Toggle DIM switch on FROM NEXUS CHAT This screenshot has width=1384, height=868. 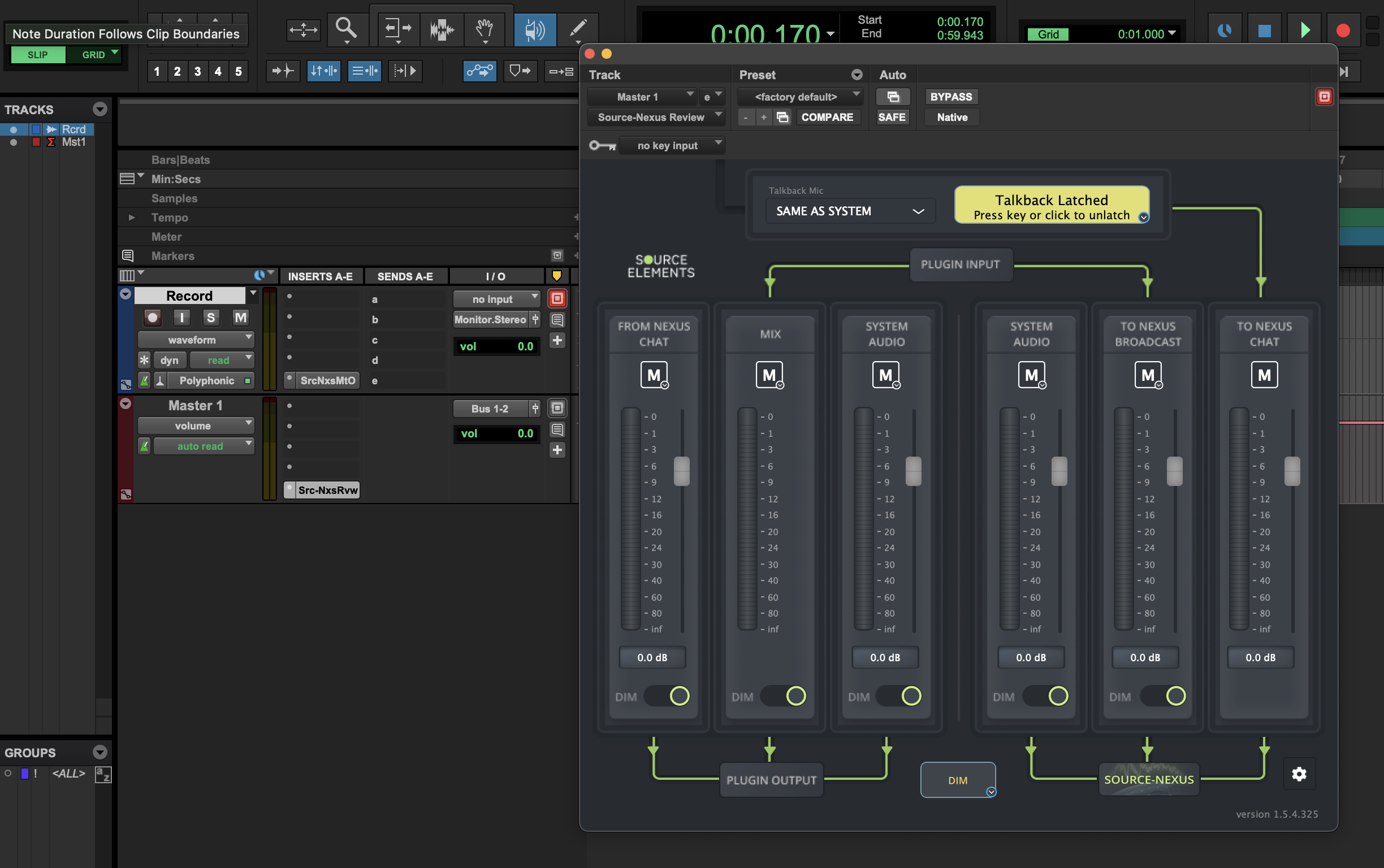tap(667, 696)
